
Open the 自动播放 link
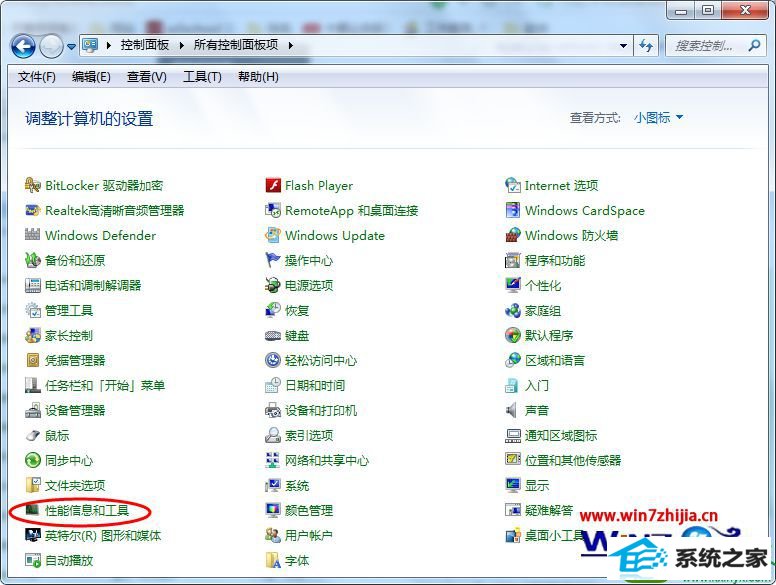[69, 561]
